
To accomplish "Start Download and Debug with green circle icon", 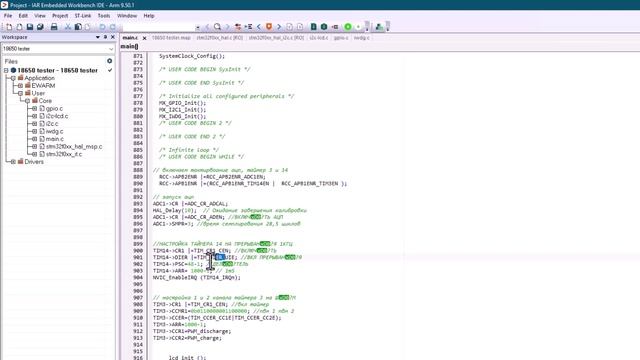I will pyautogui.click(x=348, y=27).
